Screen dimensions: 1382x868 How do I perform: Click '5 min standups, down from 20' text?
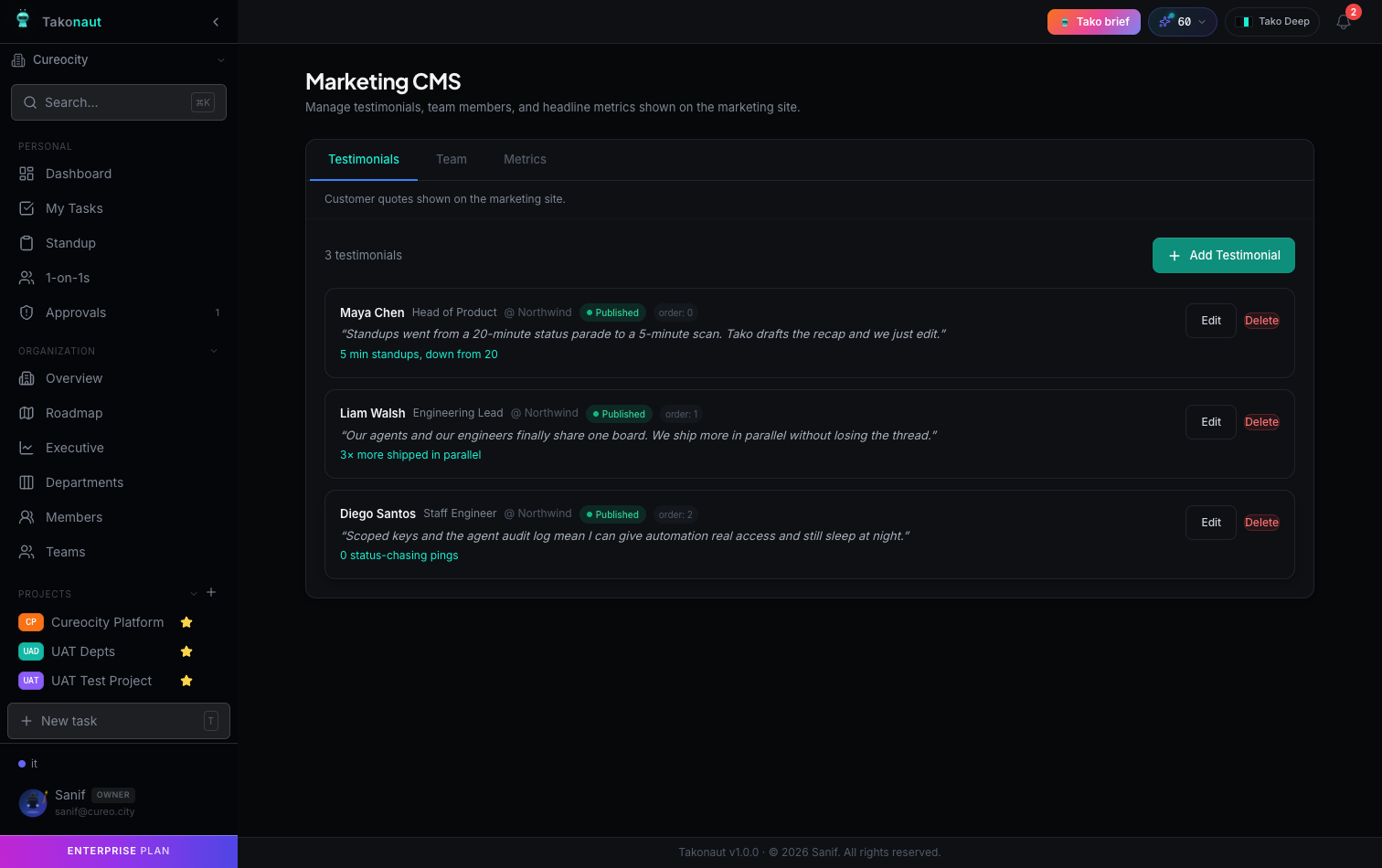(x=419, y=355)
